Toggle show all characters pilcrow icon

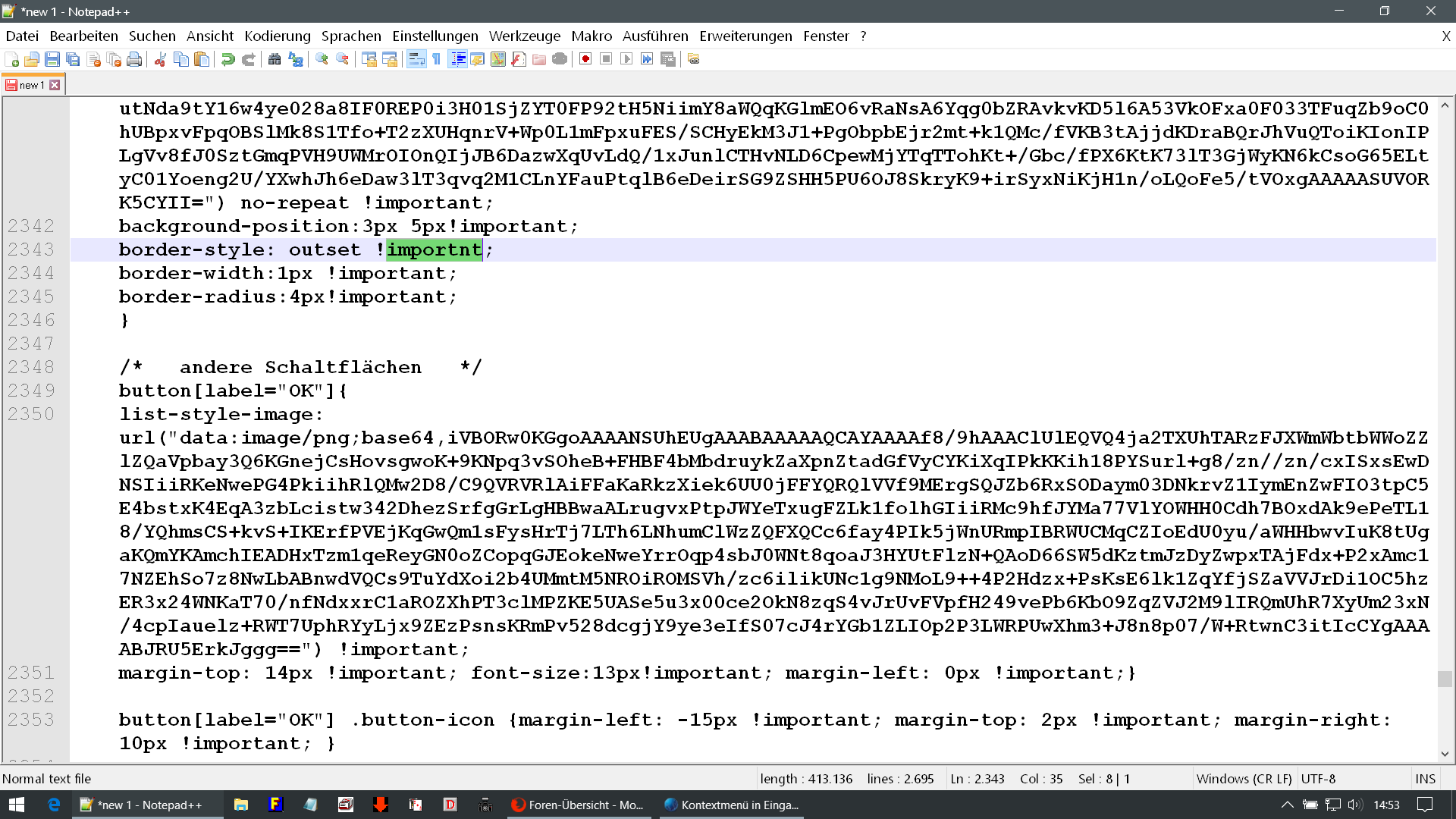tap(437, 59)
